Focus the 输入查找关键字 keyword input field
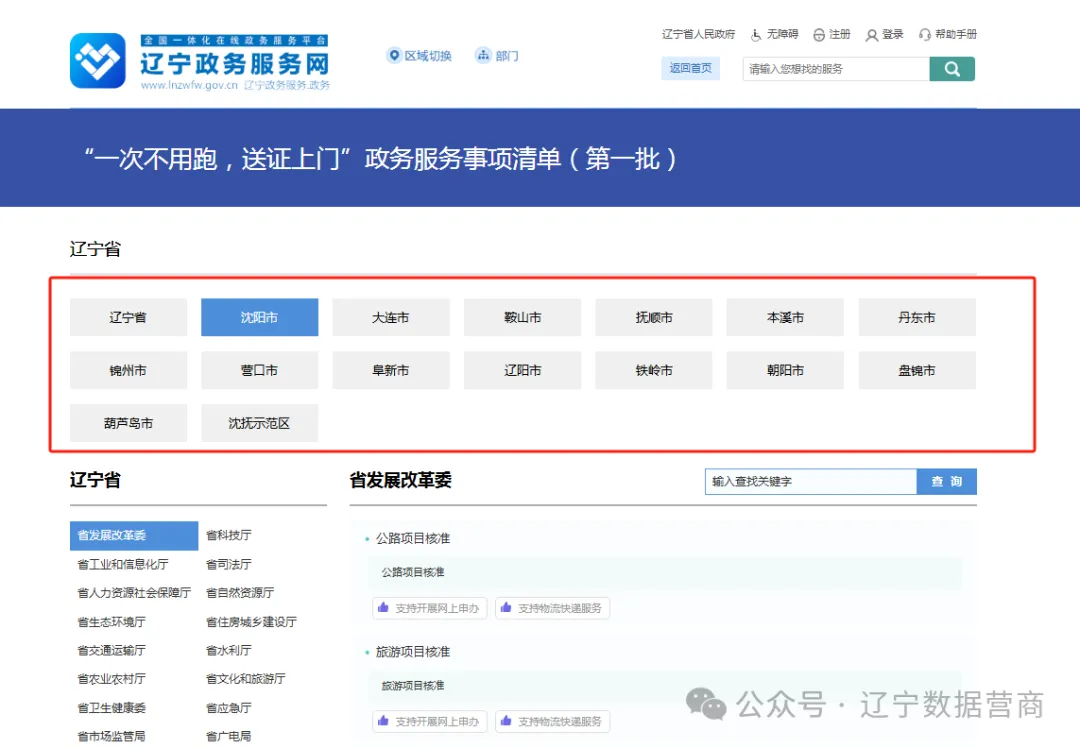The image size is (1080, 748). 810,482
